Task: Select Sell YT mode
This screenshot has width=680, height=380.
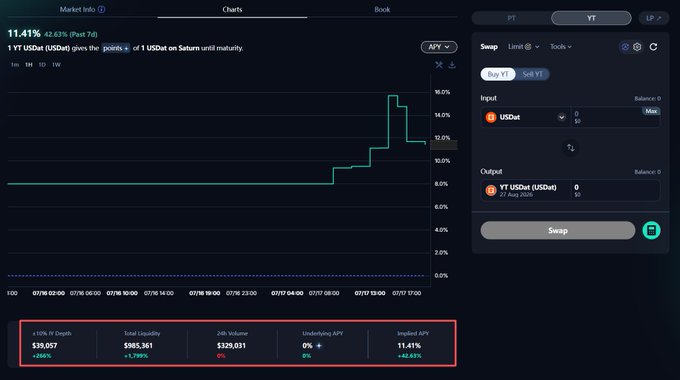Action: click(533, 74)
